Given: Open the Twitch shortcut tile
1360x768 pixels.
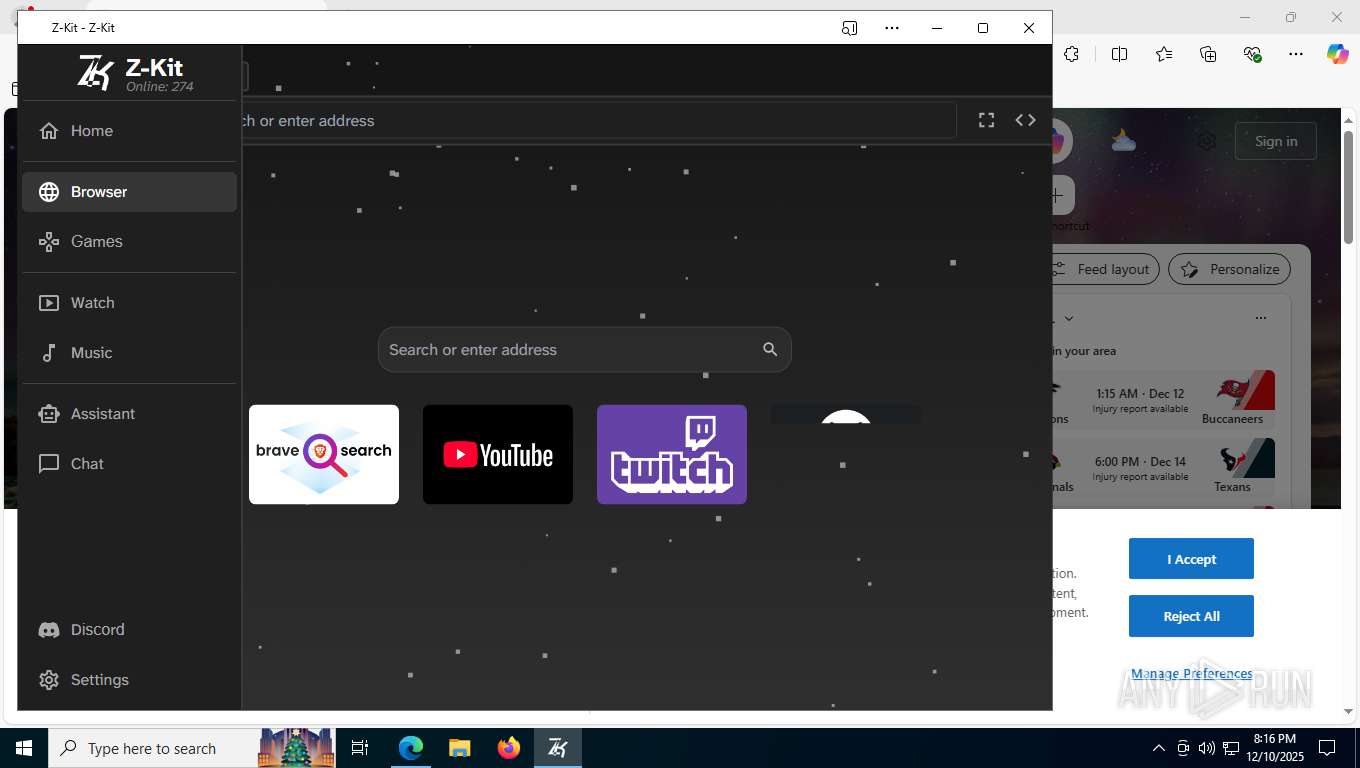Looking at the screenshot, I should coord(672,454).
